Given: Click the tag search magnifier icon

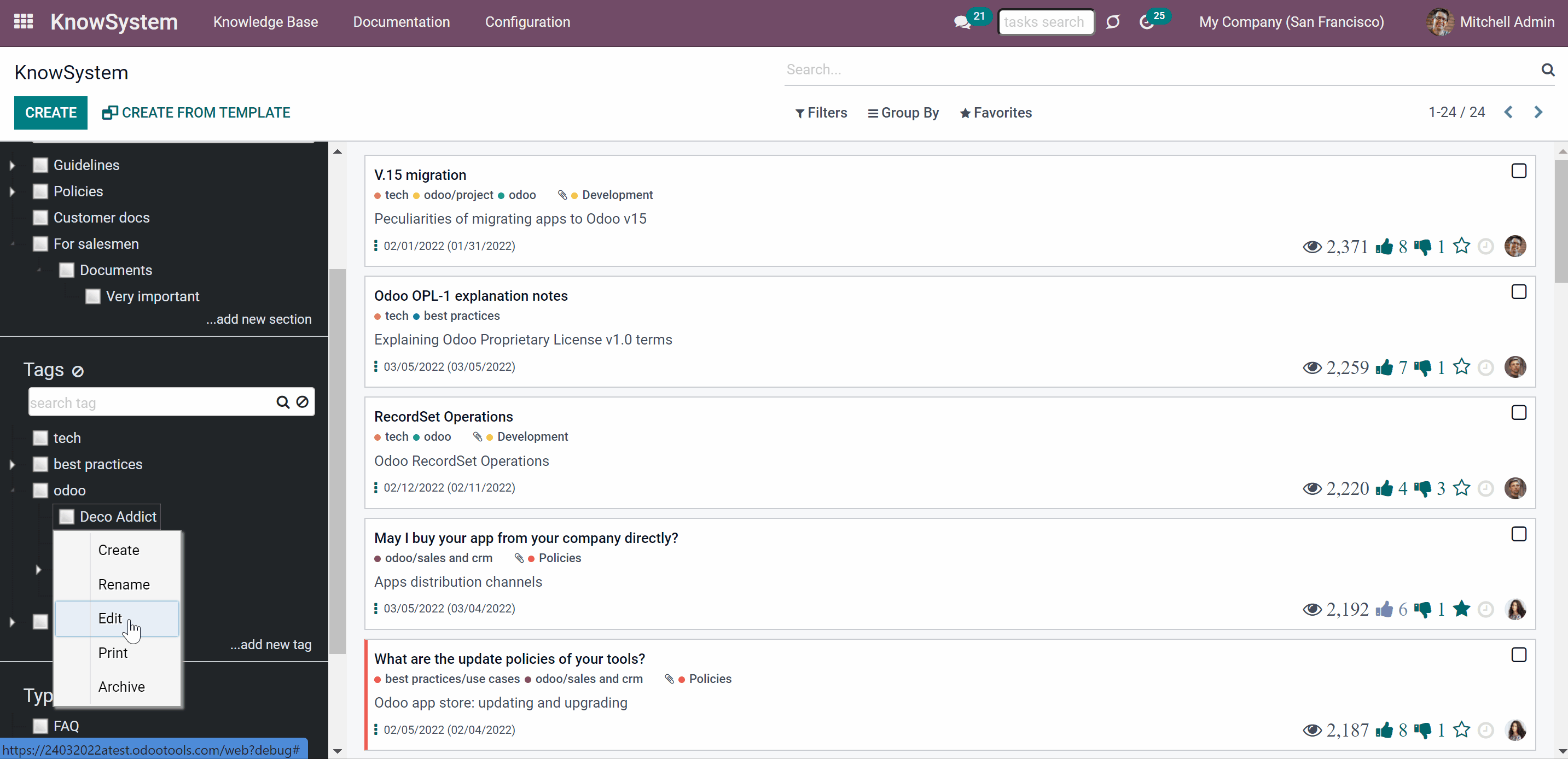Looking at the screenshot, I should [282, 402].
